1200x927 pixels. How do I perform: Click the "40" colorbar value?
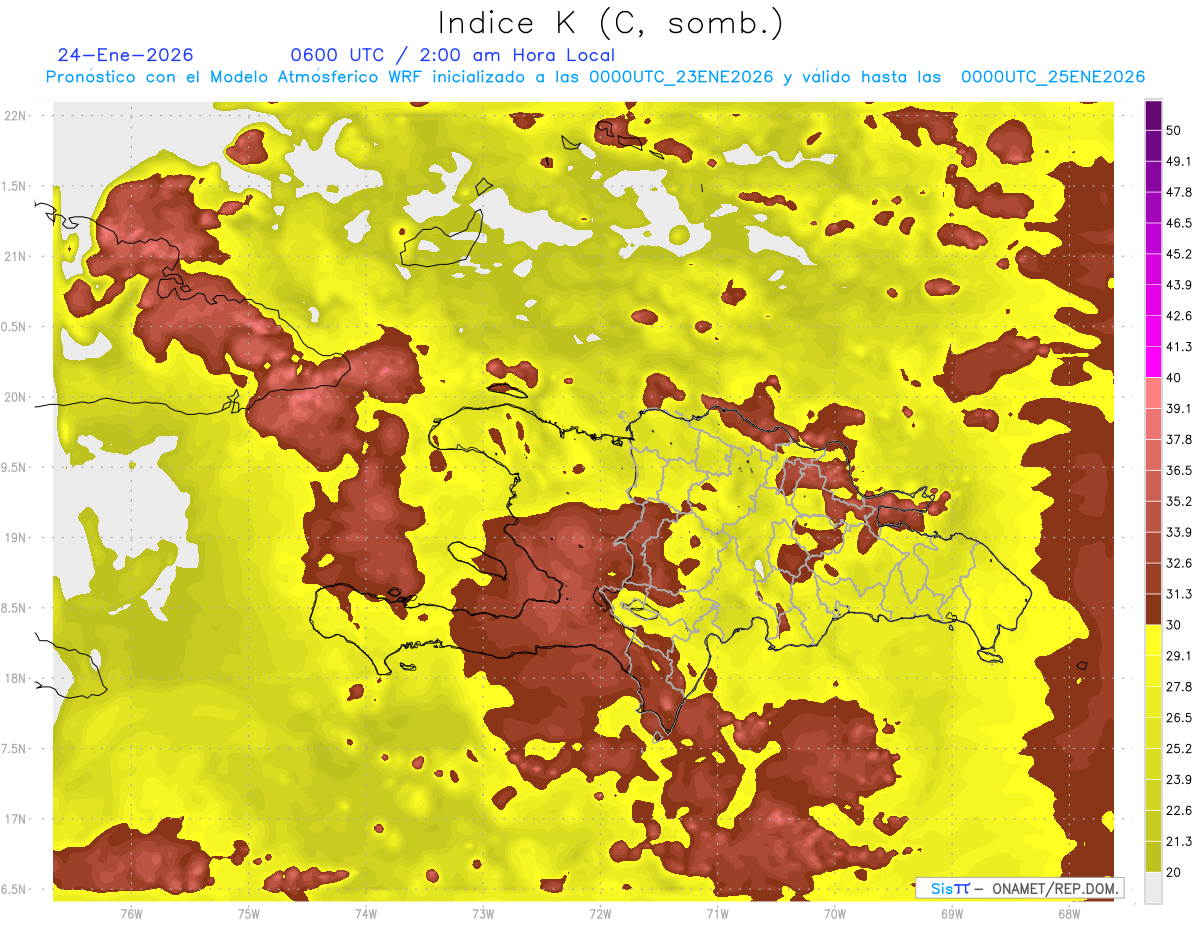1174,378
